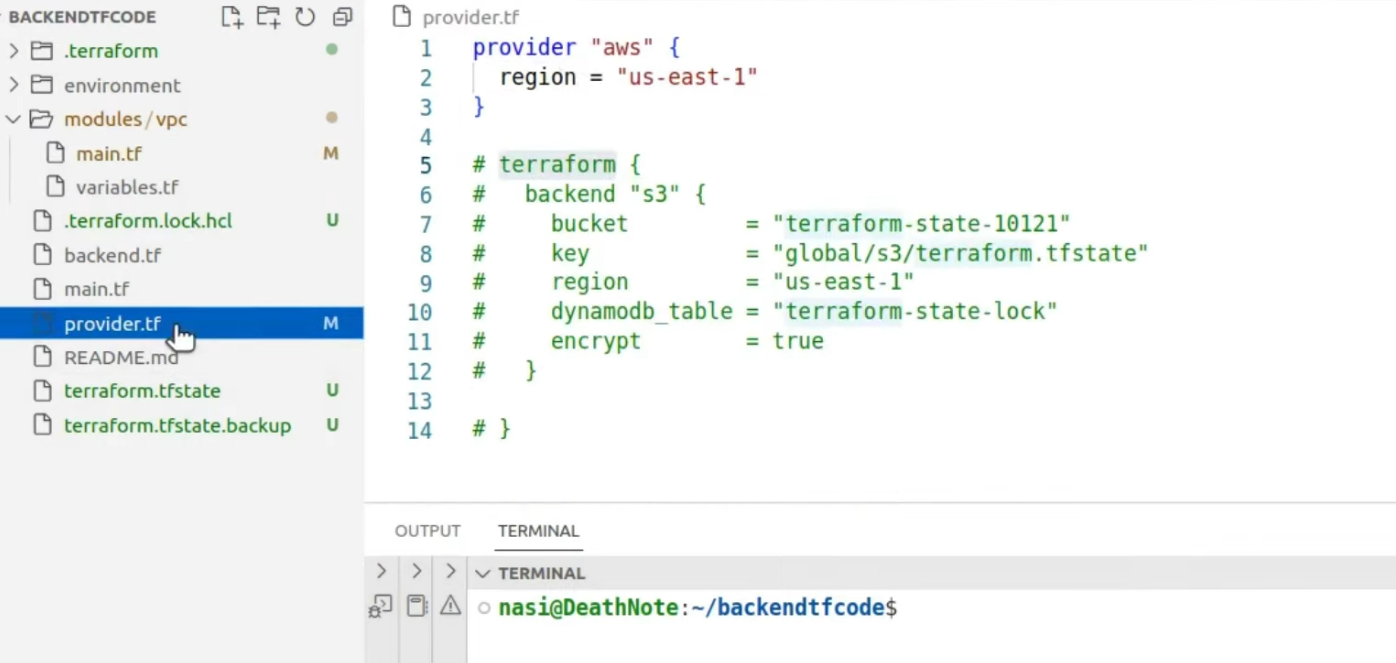
Task: Click the provider "aws" text on line 1
Action: (563, 48)
